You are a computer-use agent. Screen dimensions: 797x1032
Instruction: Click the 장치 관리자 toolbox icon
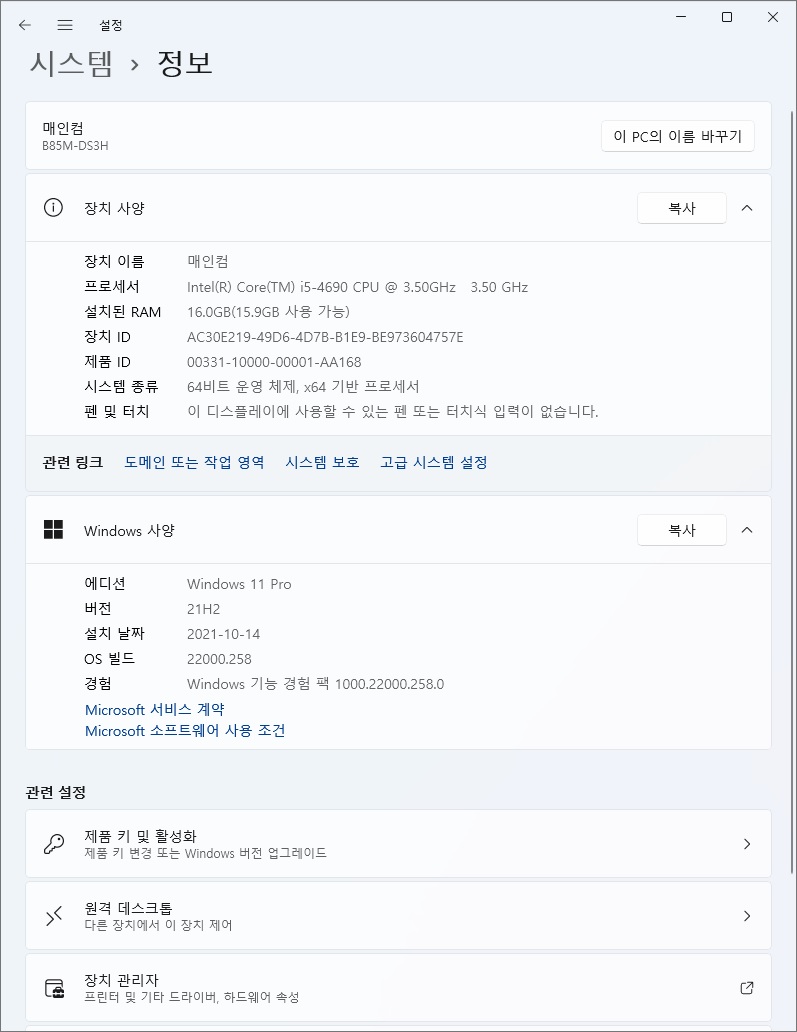pyautogui.click(x=54, y=988)
